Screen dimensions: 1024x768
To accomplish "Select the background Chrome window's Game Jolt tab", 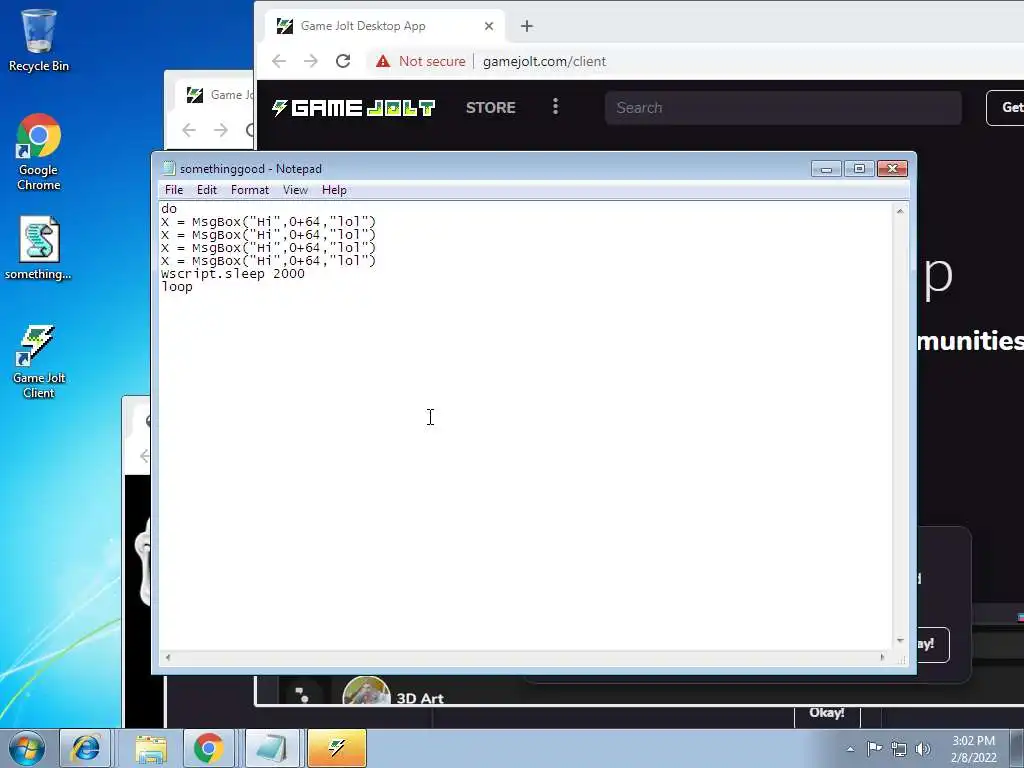I will [x=214, y=95].
